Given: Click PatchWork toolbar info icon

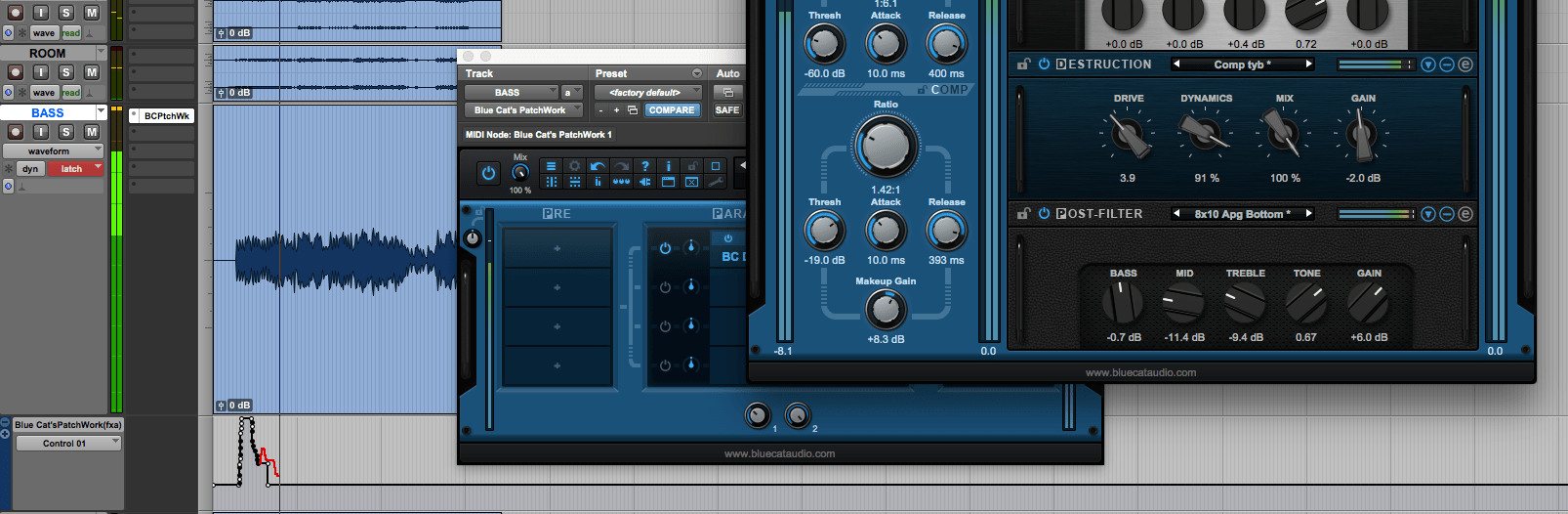Looking at the screenshot, I should (x=668, y=166).
